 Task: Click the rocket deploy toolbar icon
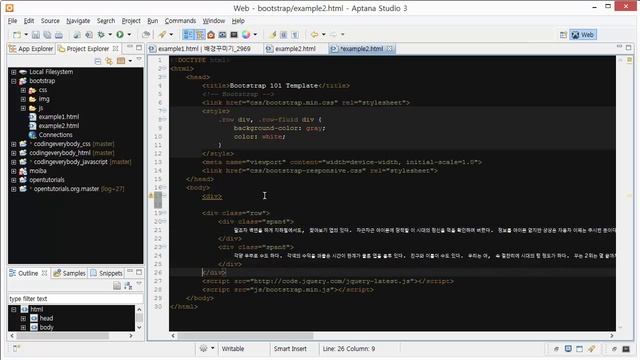pyautogui.click(x=162, y=35)
